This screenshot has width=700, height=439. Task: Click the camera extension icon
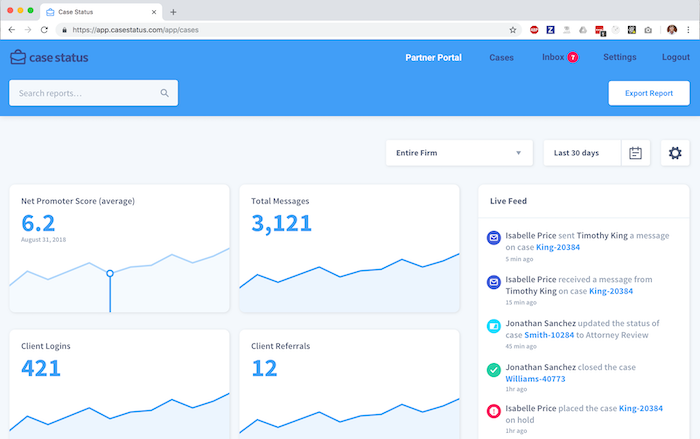(x=648, y=30)
